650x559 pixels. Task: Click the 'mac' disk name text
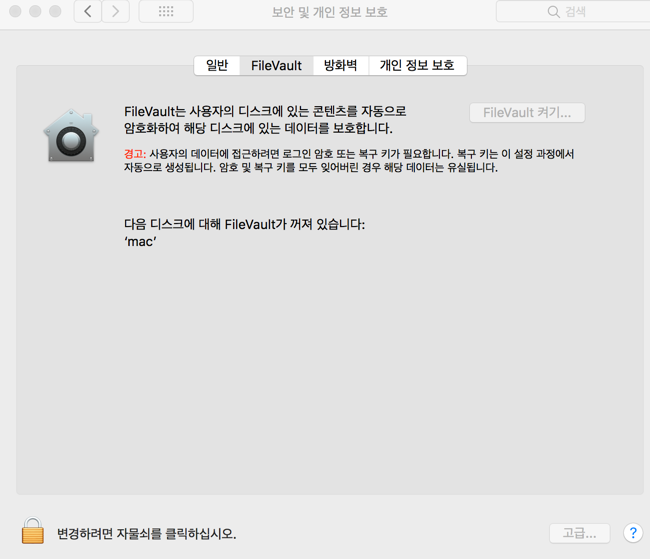click(x=141, y=242)
